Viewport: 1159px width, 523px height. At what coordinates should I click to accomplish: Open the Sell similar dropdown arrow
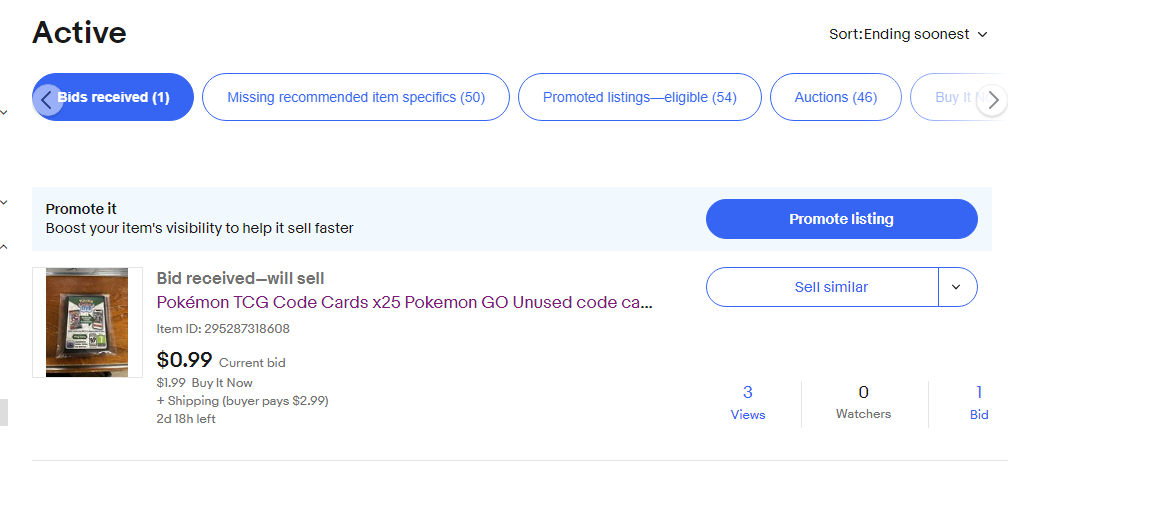(957, 287)
